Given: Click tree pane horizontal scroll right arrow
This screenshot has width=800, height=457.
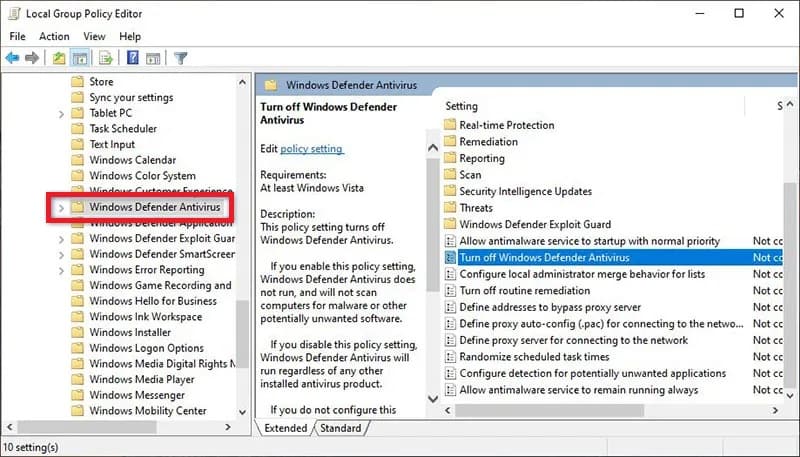Looking at the screenshot, I should pos(228,427).
